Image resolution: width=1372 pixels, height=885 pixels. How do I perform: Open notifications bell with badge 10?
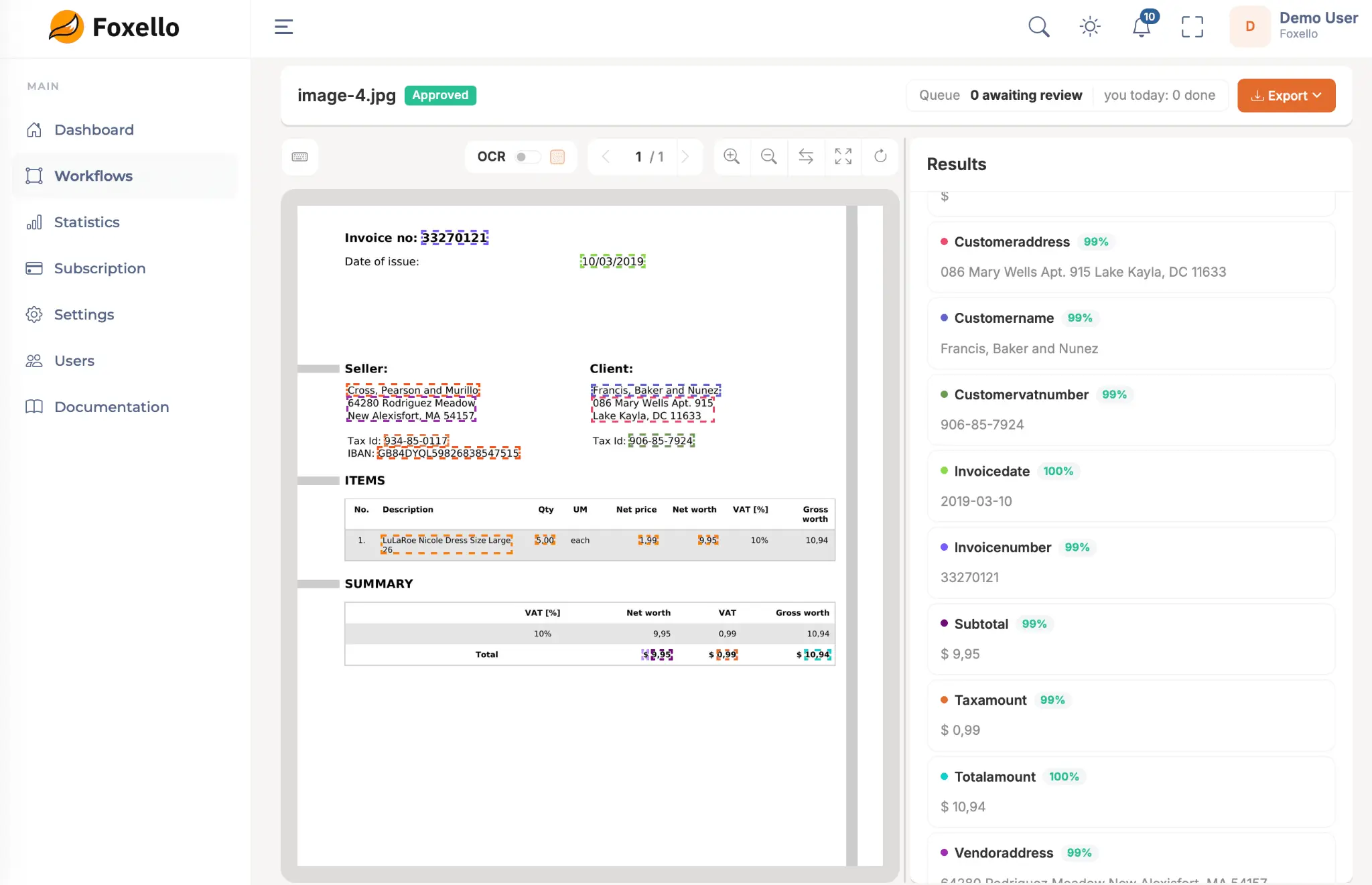tap(1142, 27)
